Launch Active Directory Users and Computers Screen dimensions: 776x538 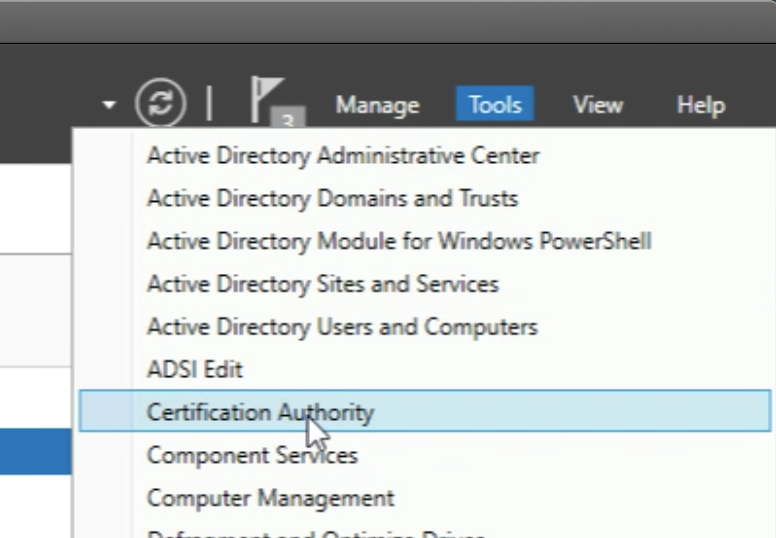pos(342,327)
